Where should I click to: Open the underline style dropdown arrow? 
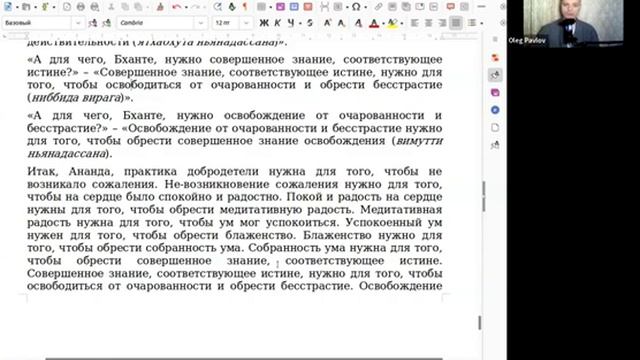(x=300, y=23)
